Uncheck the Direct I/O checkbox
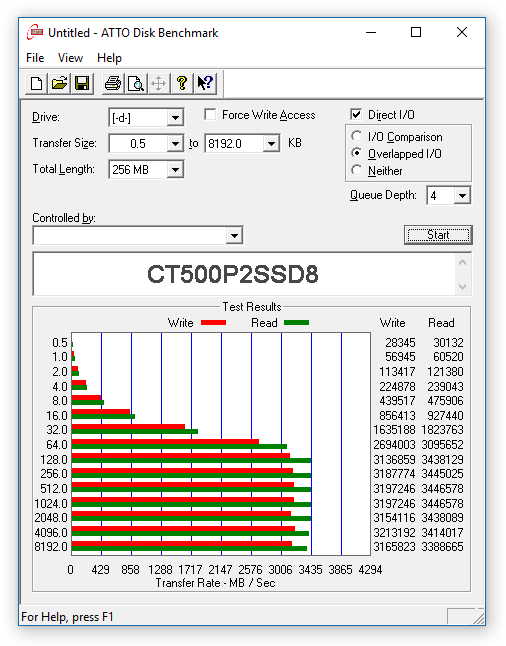 click(356, 115)
